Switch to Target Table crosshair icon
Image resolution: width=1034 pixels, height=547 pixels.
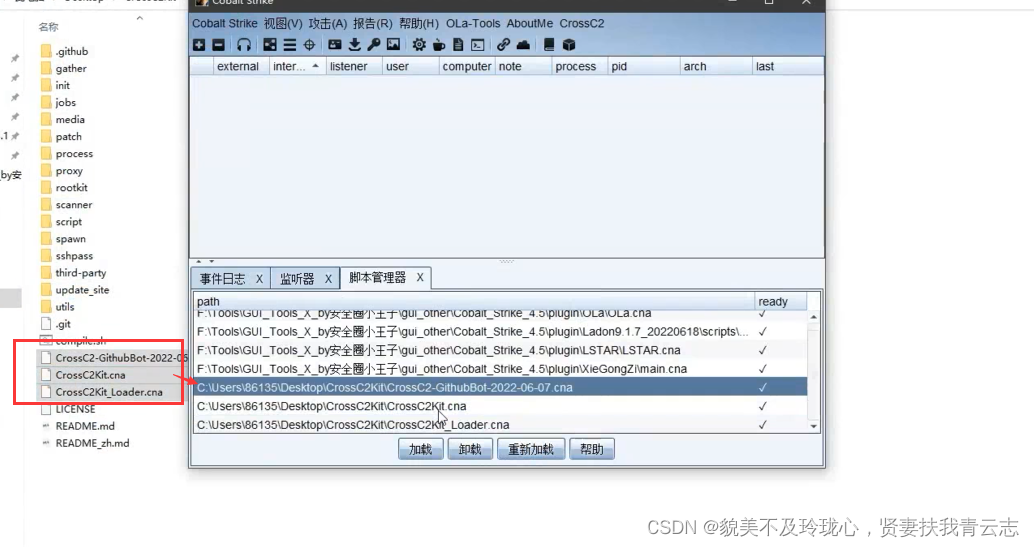309,45
